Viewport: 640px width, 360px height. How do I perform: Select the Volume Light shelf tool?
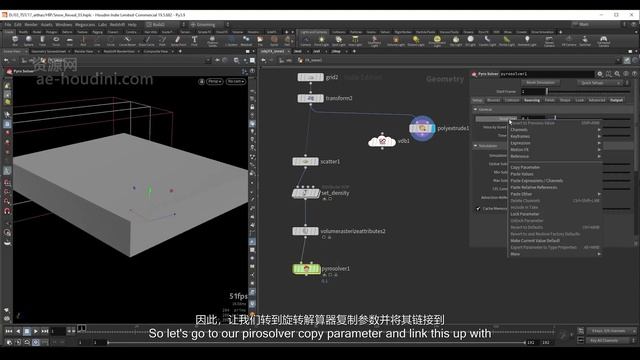396,41
